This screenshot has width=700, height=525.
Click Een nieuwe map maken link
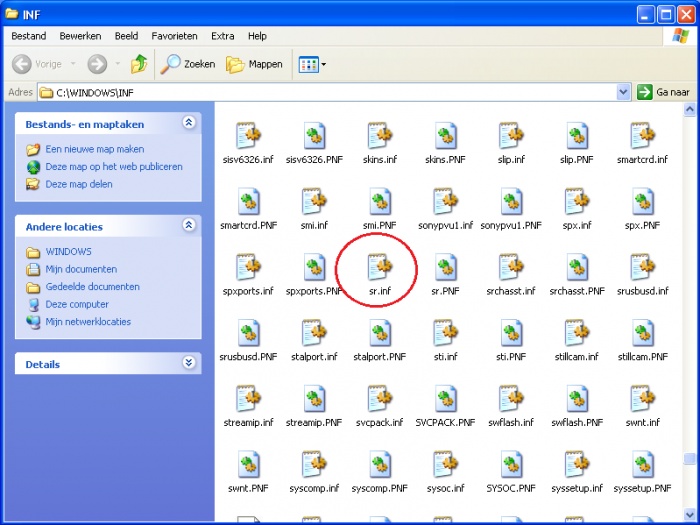tap(95, 149)
